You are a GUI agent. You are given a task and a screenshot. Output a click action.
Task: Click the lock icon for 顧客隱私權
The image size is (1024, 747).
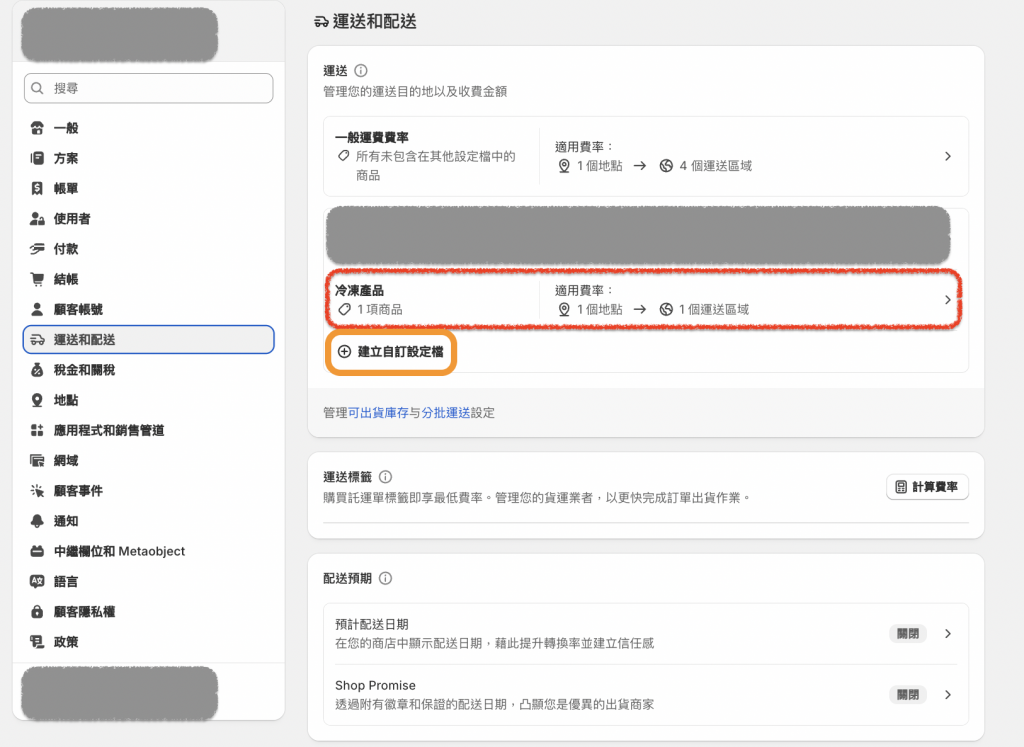(x=38, y=611)
